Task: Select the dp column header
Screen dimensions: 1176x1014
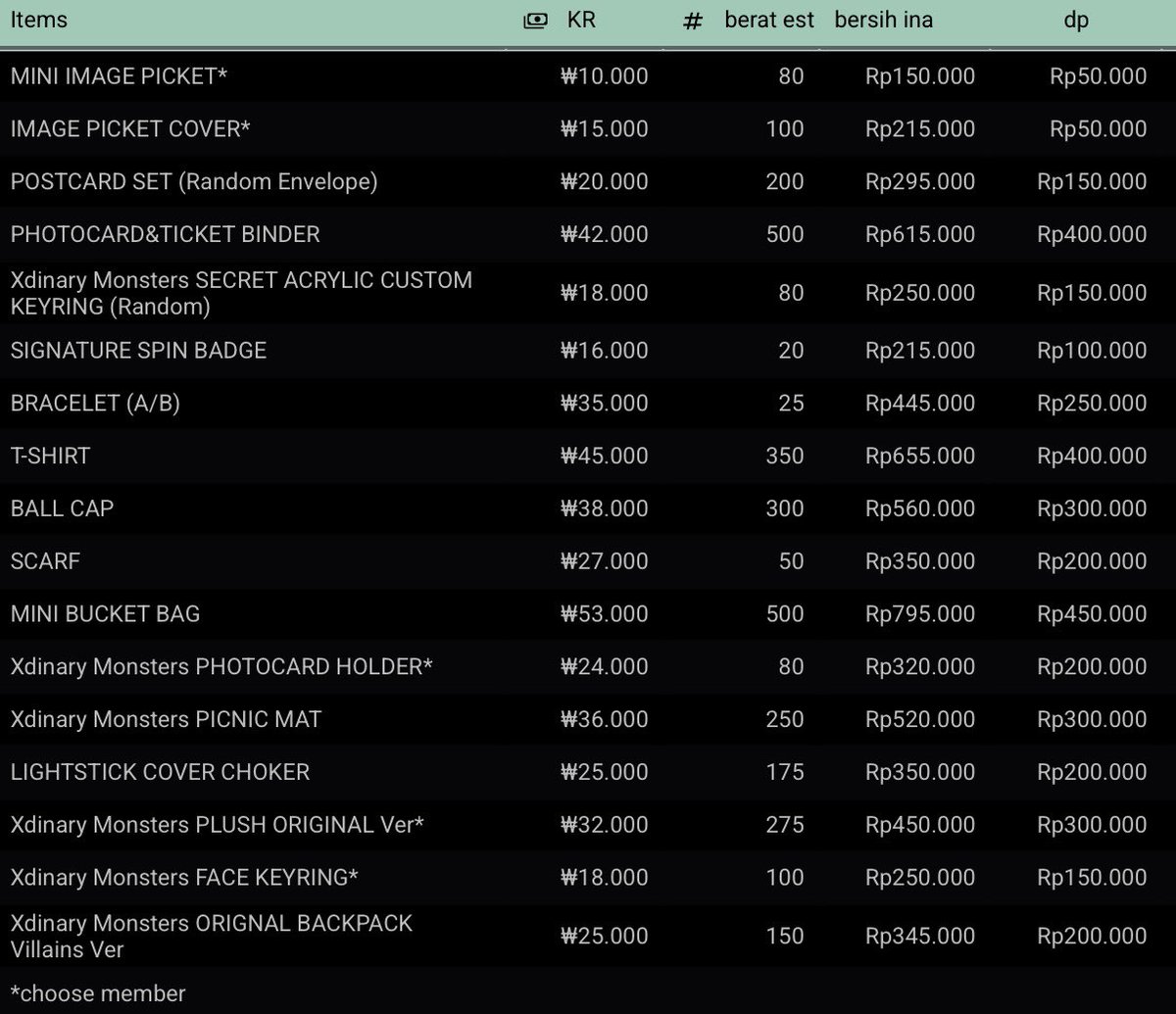Action: [1076, 21]
